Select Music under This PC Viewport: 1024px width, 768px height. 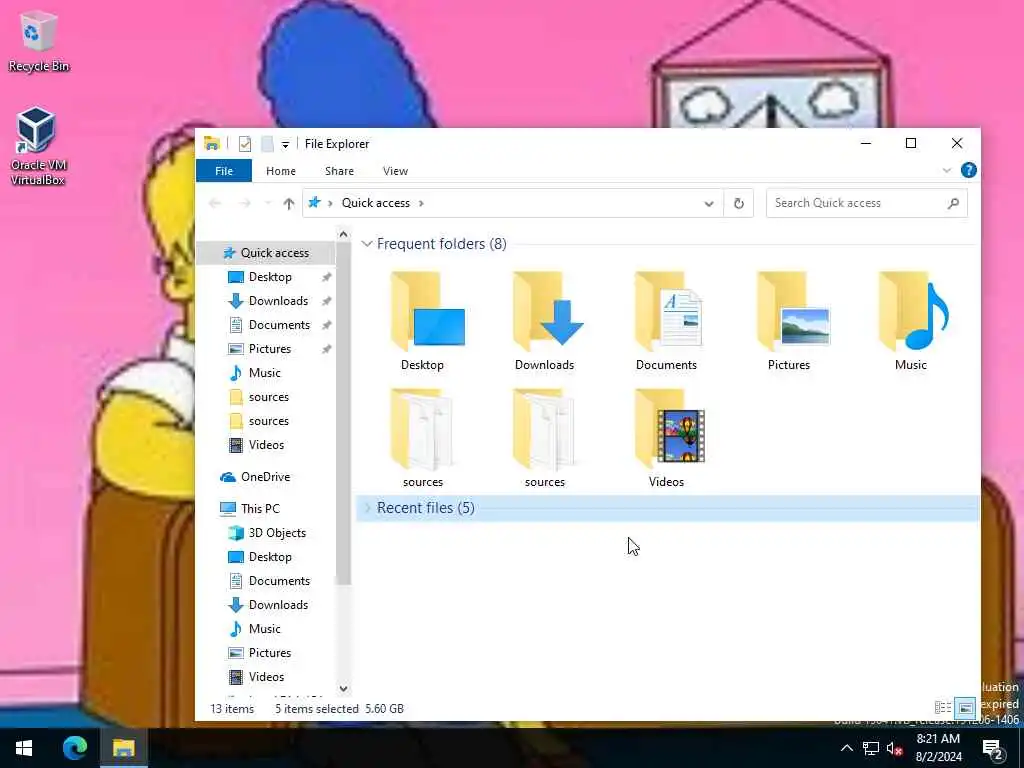tap(266, 629)
